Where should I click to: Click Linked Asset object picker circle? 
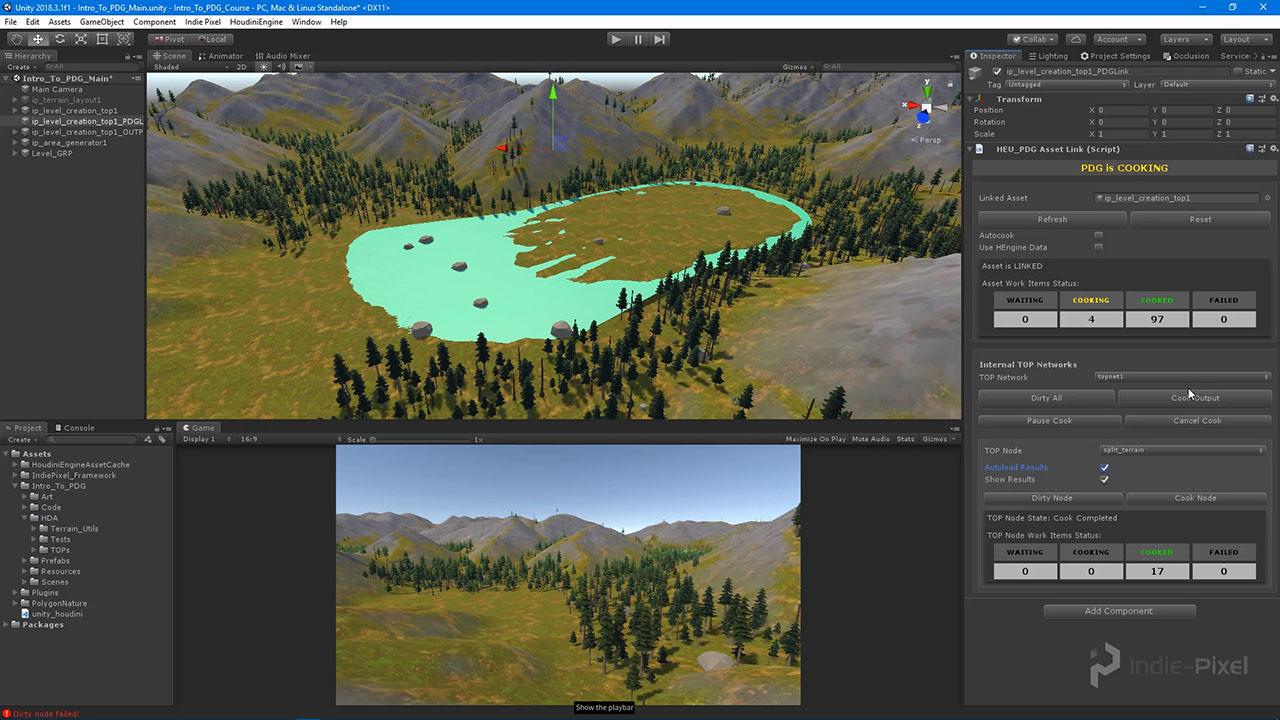(x=1267, y=198)
